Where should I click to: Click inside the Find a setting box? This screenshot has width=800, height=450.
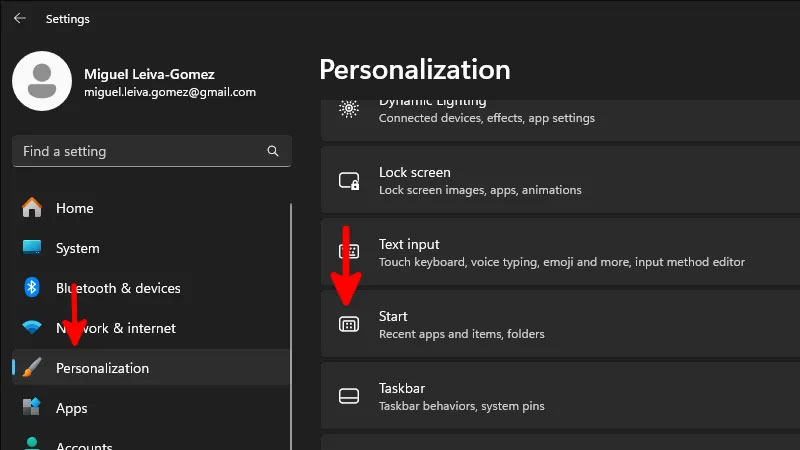click(x=152, y=151)
